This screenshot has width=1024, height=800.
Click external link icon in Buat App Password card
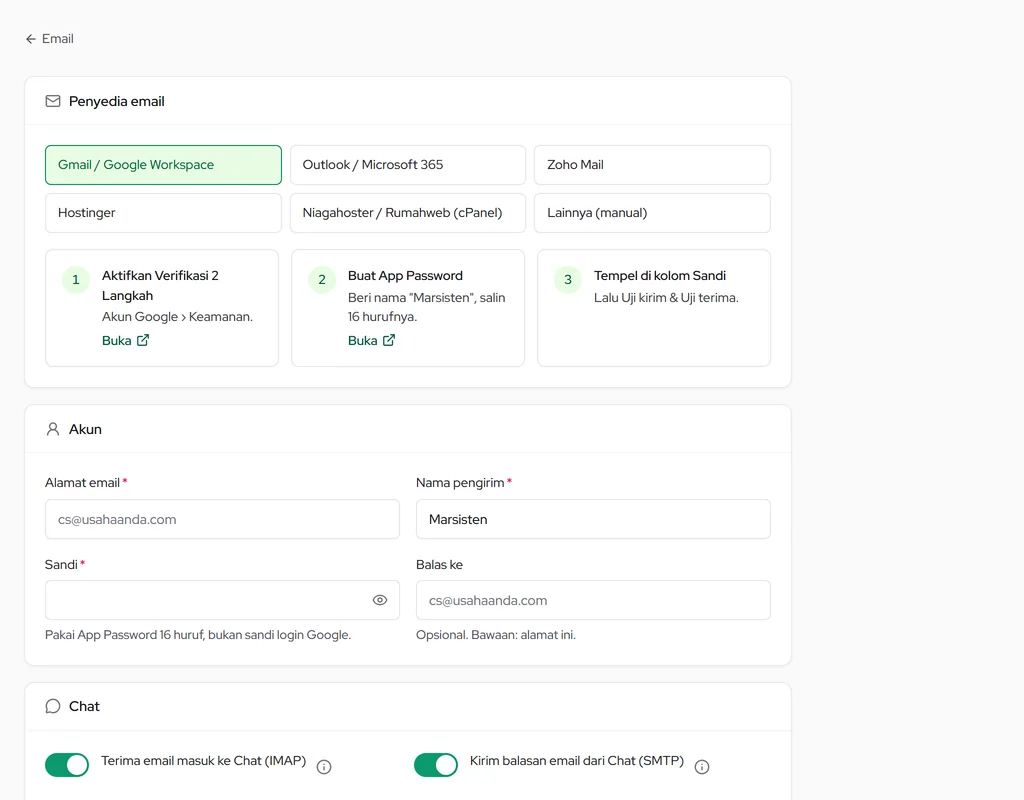click(x=389, y=340)
